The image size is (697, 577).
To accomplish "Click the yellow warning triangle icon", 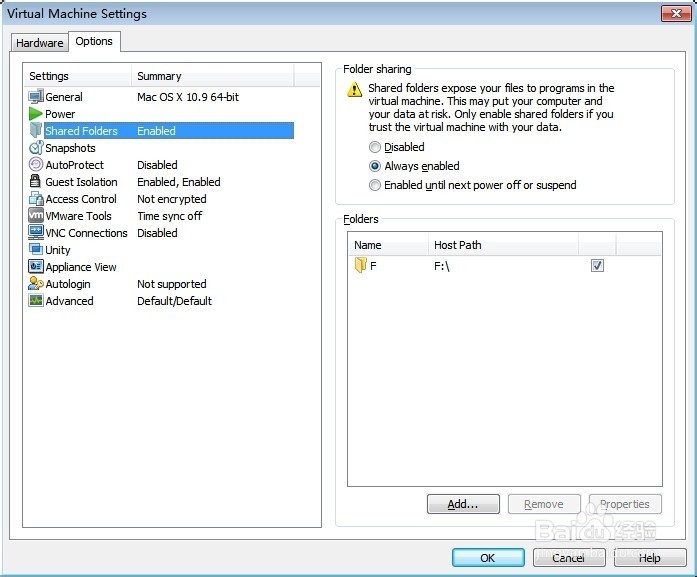I will [354, 89].
